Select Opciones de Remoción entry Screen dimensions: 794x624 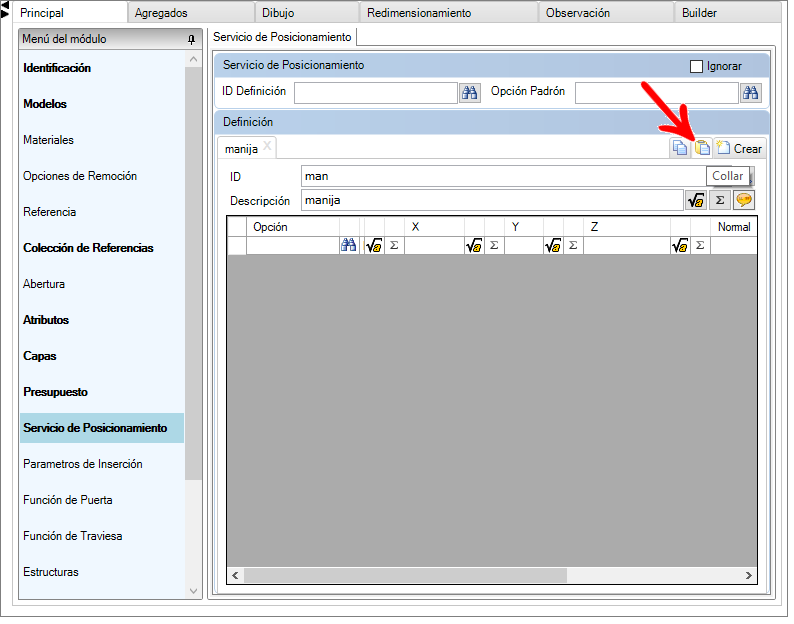click(x=80, y=176)
